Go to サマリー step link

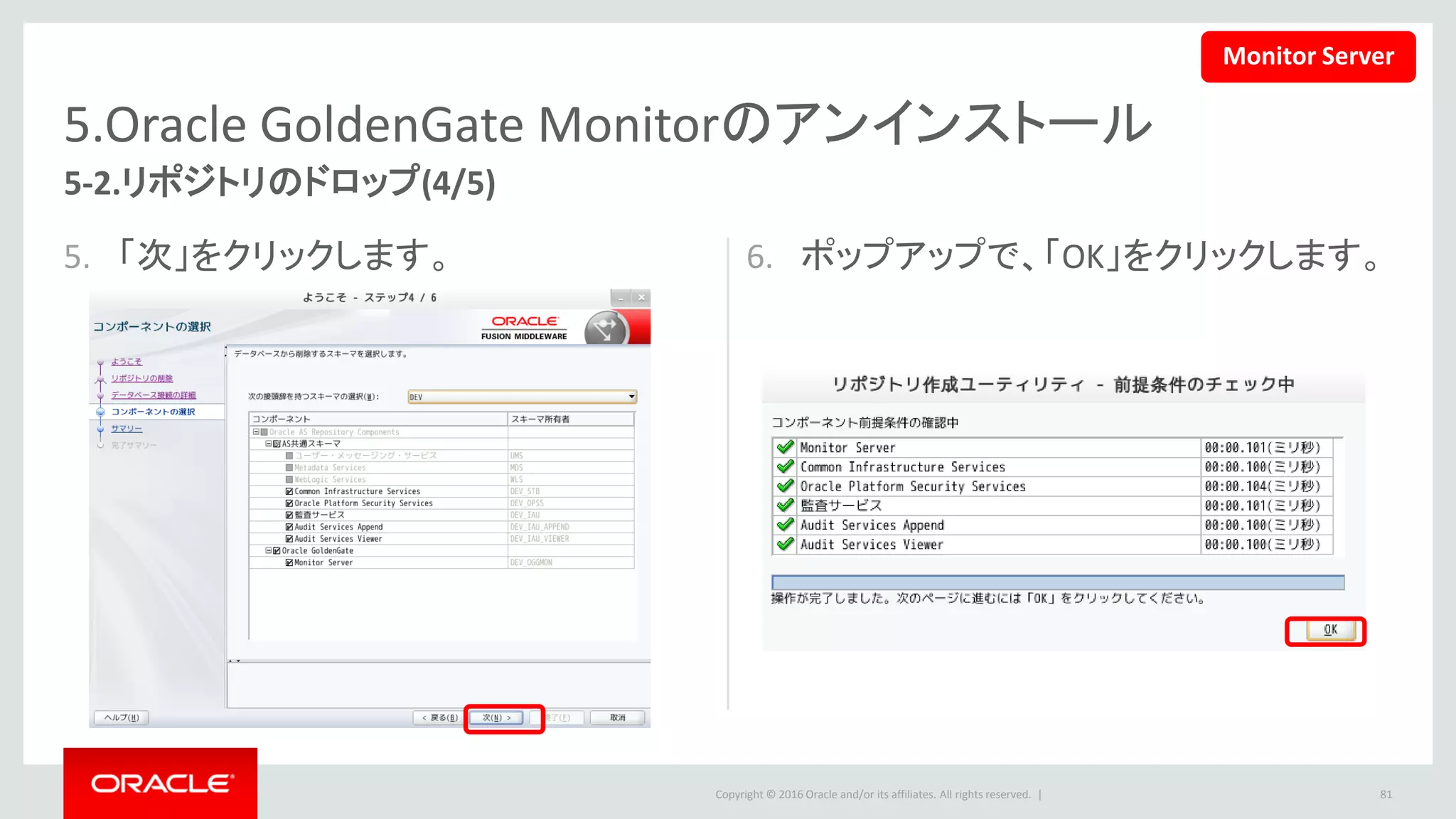click(x=127, y=429)
